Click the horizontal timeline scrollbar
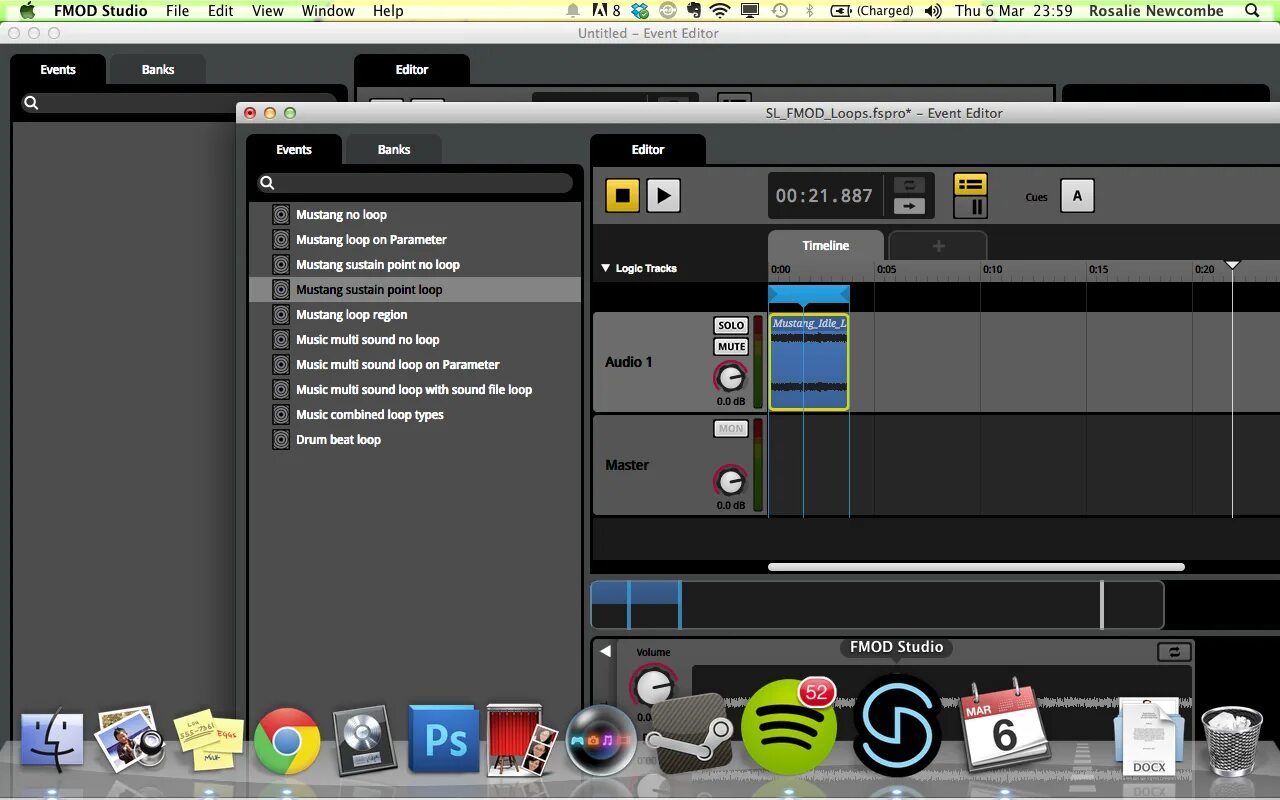 pyautogui.click(x=976, y=567)
